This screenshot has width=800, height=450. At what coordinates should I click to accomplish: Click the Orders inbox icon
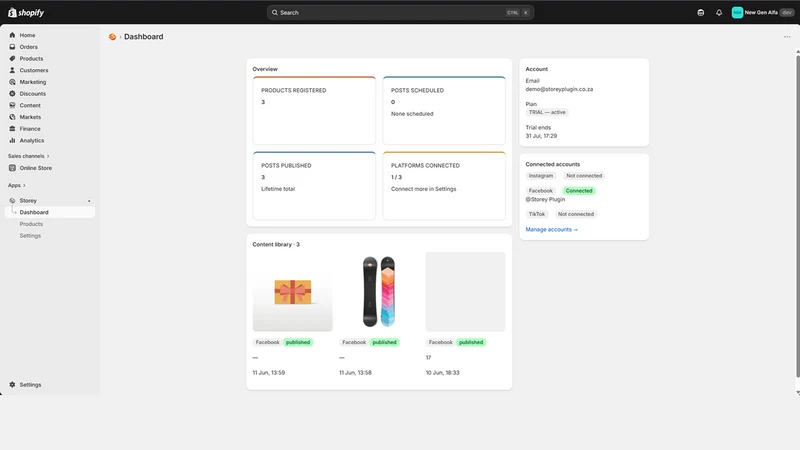(12, 47)
